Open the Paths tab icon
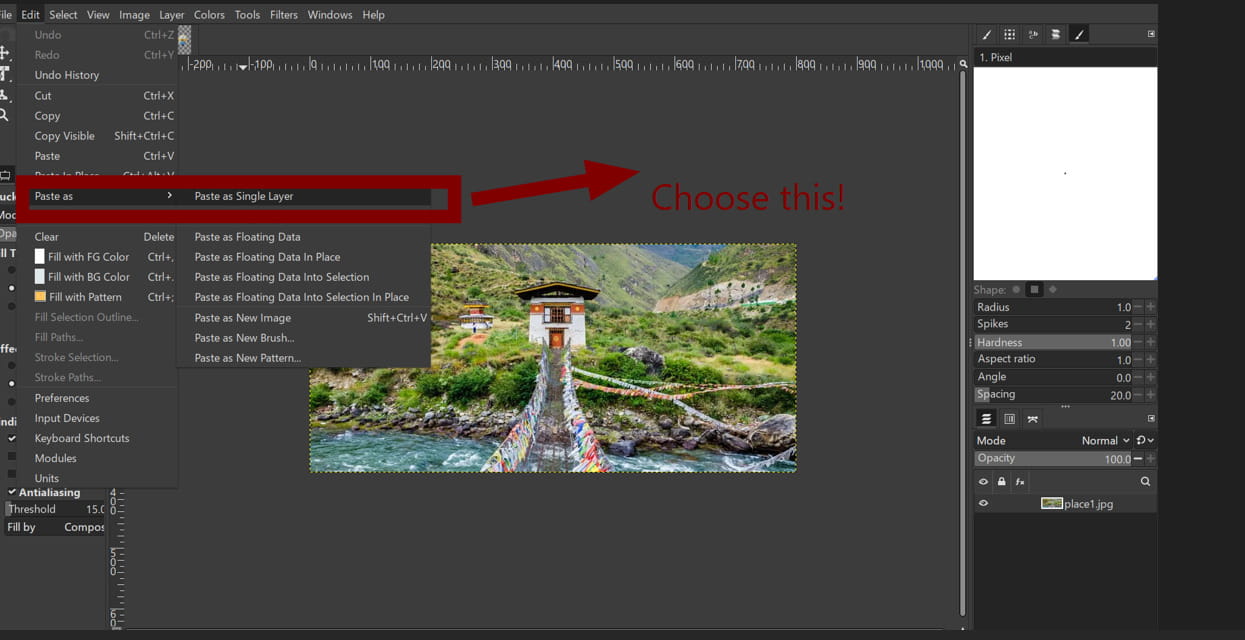 (x=1033, y=419)
